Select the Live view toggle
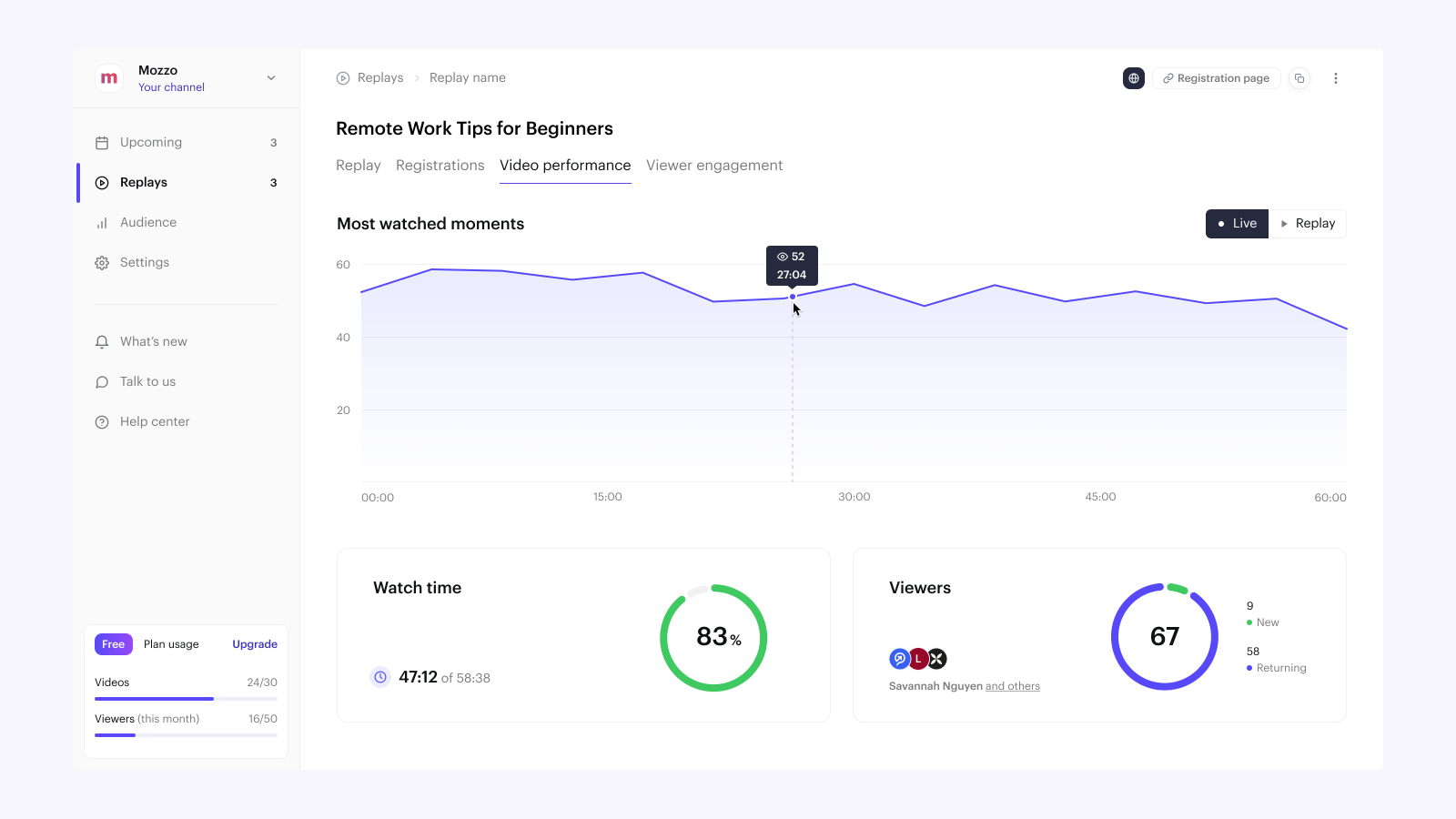This screenshot has height=819, width=1456. coord(1236,223)
